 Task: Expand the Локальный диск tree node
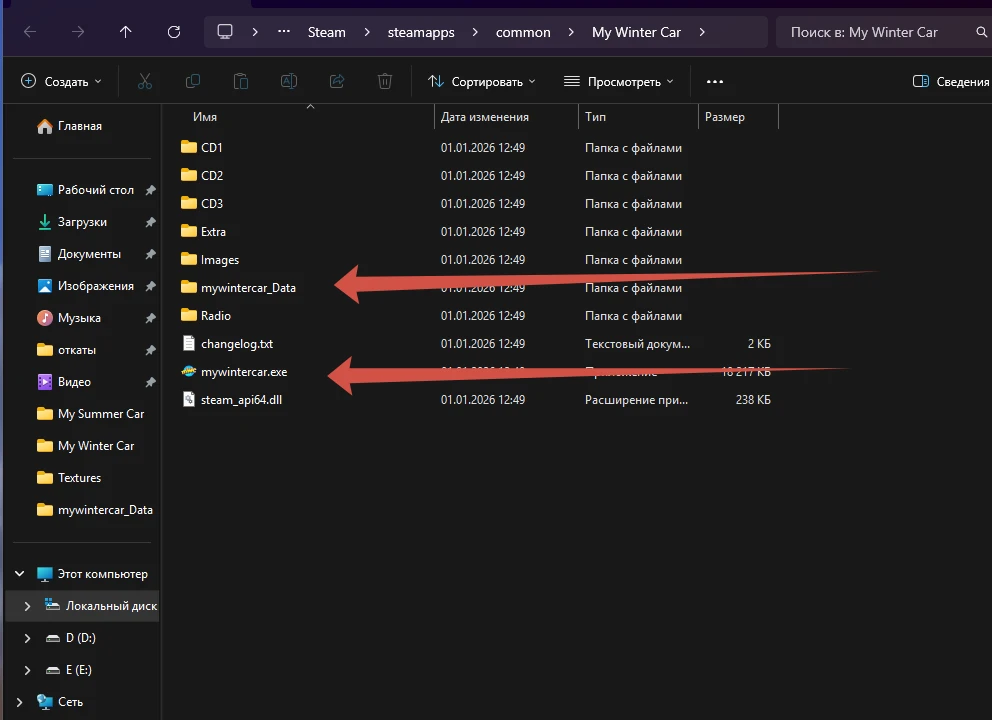27,606
